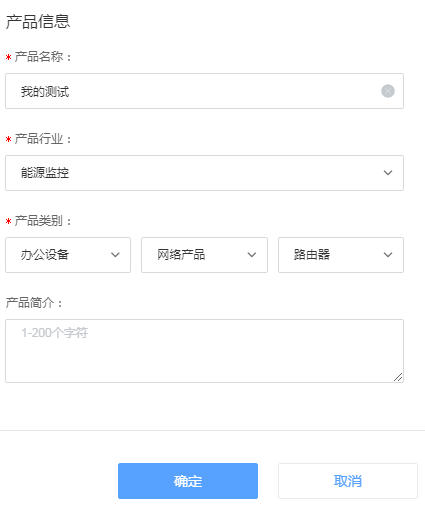
Task: Click the resize handle of the 产品简介 textarea
Action: 398,377
